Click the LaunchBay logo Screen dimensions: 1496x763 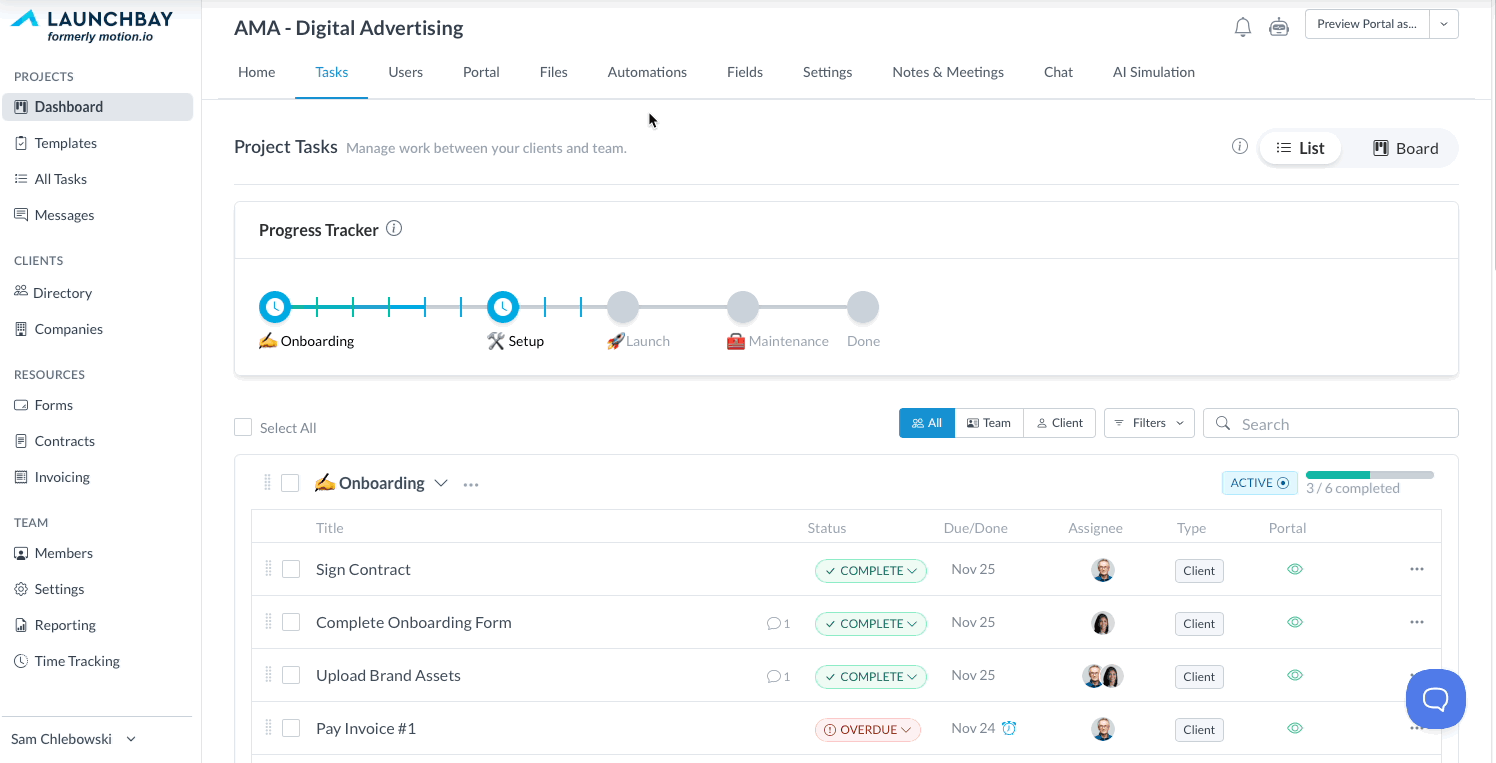tap(92, 25)
